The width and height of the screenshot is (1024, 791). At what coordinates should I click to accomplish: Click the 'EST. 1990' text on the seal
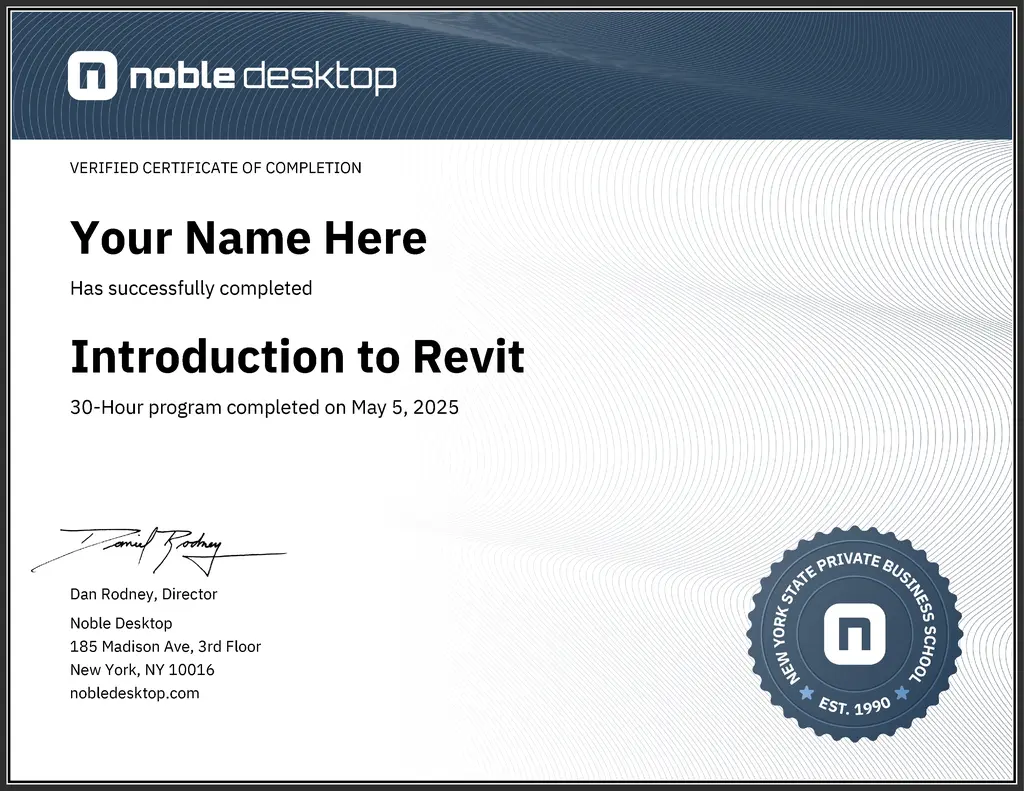(855, 706)
